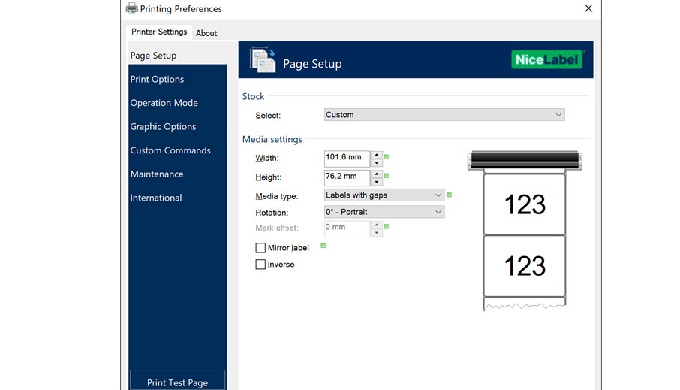Click the green indicator beside Width
Screen dimensions: 680x390
386,157
